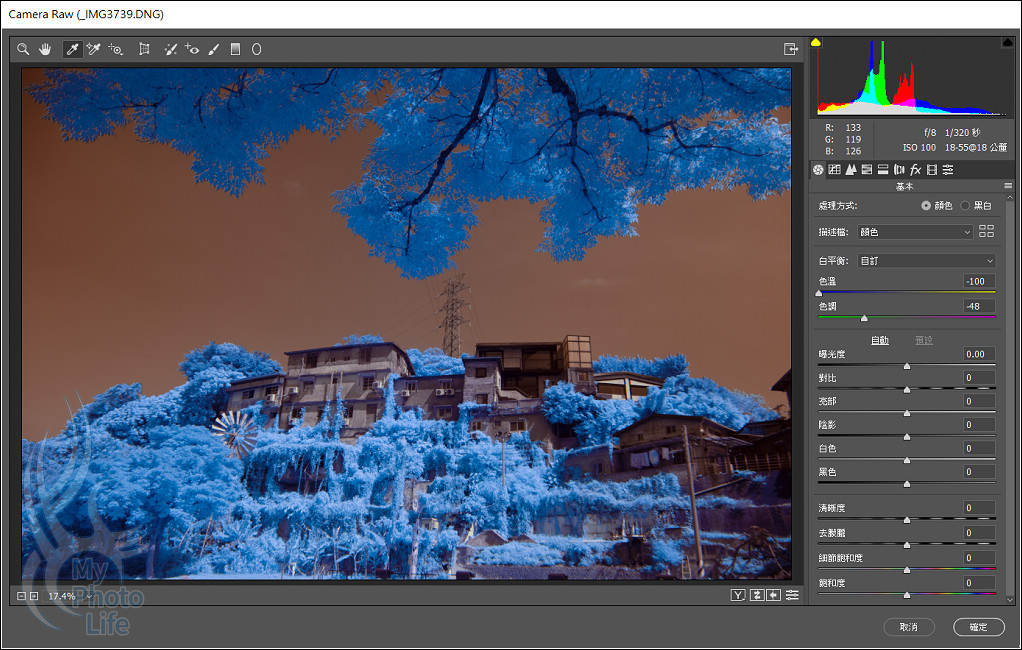Screen dimensions: 1022x650
Task: Select the Zoom tool magnifier
Action: point(23,49)
